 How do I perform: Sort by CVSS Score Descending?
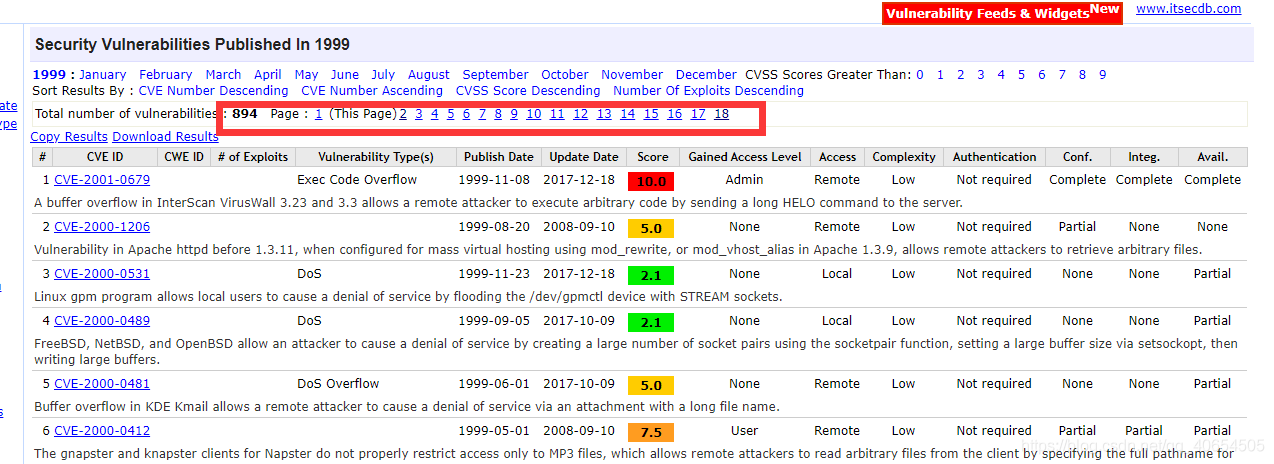point(528,91)
